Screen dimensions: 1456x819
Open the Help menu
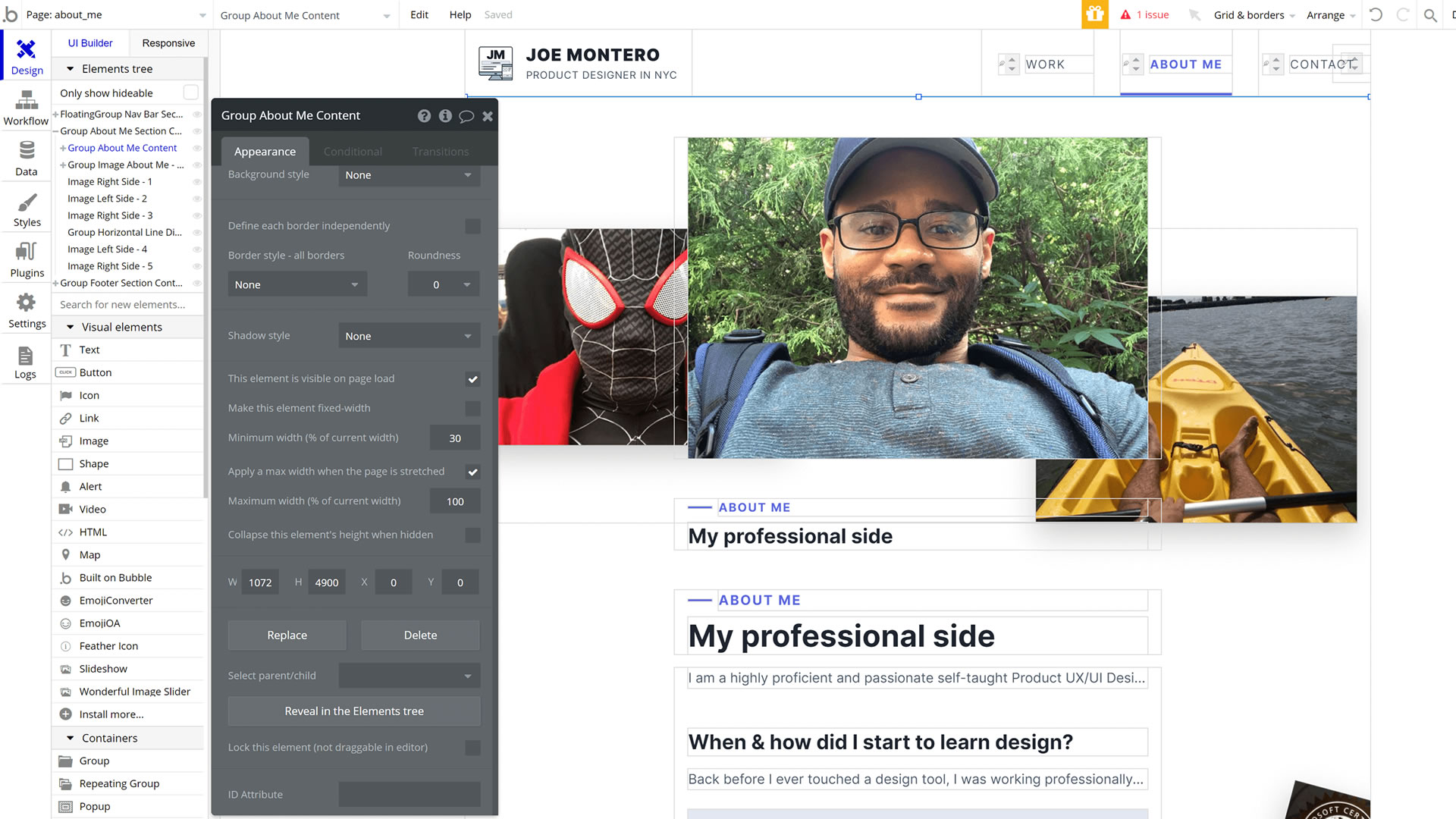tap(460, 14)
